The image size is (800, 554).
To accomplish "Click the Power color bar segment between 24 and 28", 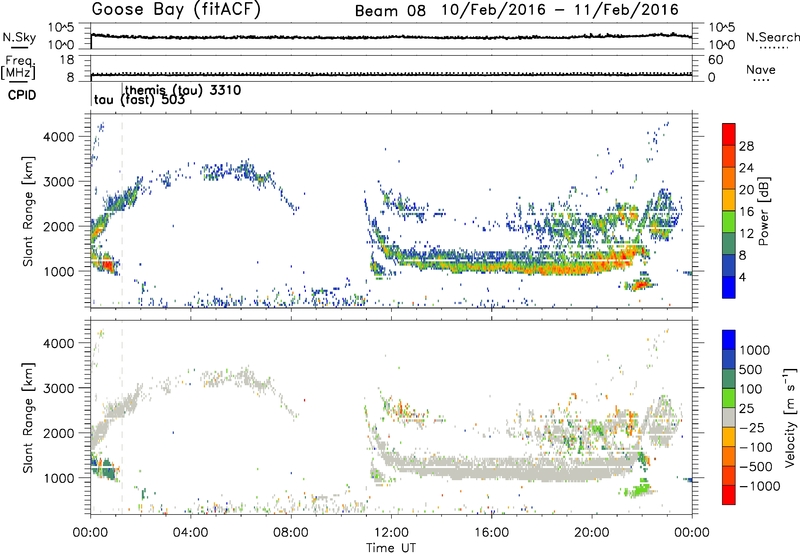I will 729,156.
